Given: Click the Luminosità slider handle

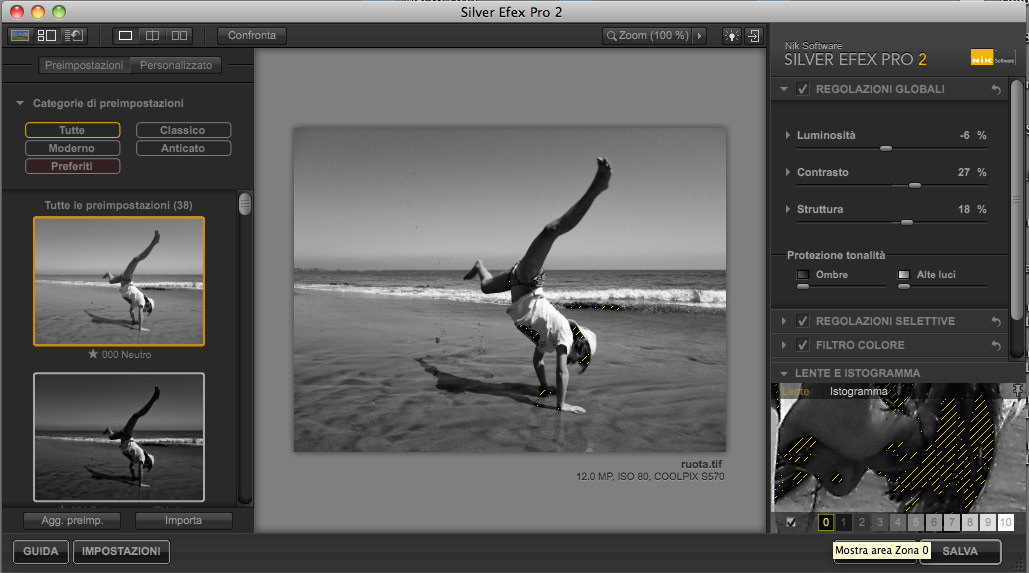Looking at the screenshot, I should 886,149.
